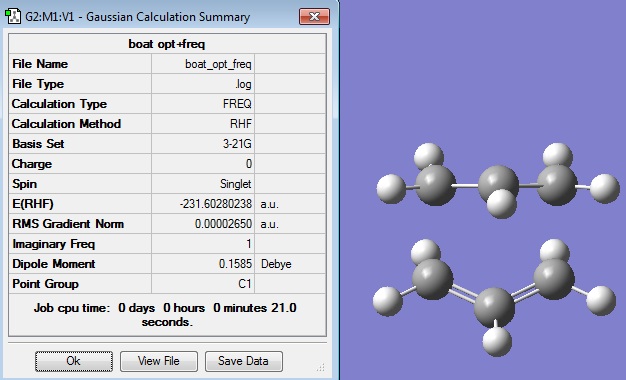The width and height of the screenshot is (626, 380).
Task: Close the Gaussian Calculation Summary window
Action: pyautogui.click(x=314, y=17)
